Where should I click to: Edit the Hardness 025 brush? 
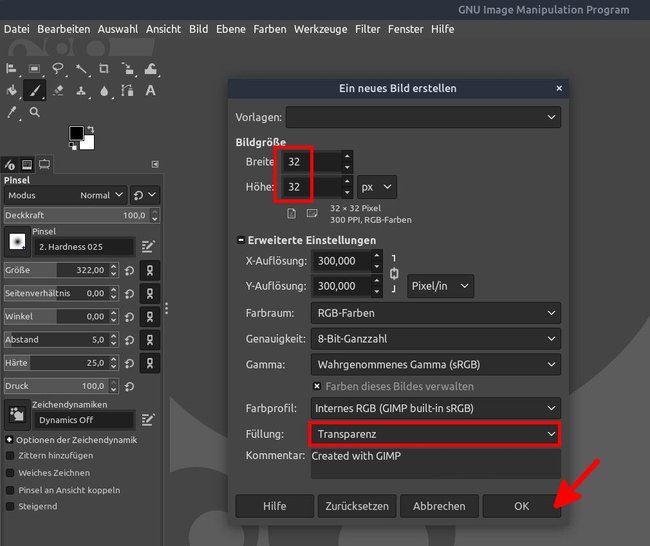[148, 247]
